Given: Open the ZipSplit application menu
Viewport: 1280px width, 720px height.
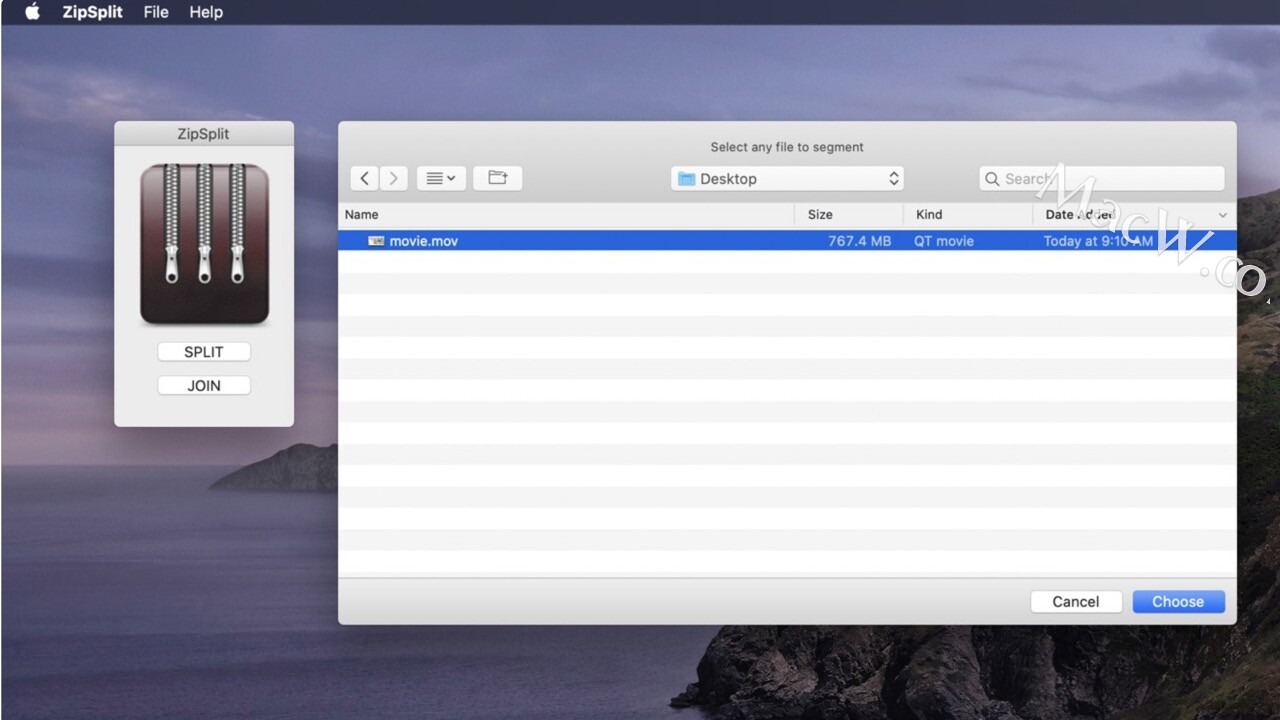Looking at the screenshot, I should click(92, 12).
